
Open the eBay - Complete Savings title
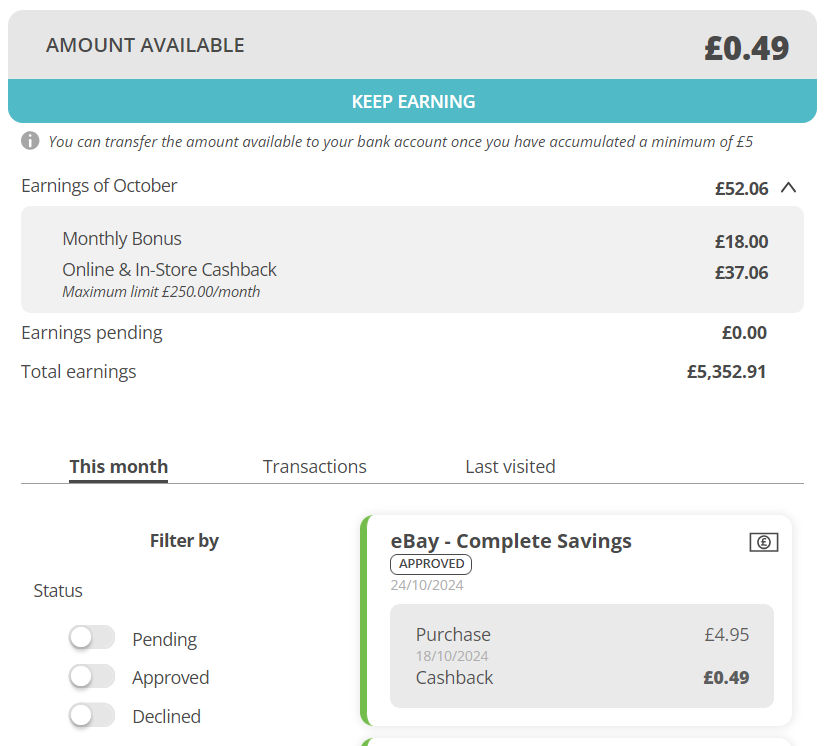[x=511, y=541]
